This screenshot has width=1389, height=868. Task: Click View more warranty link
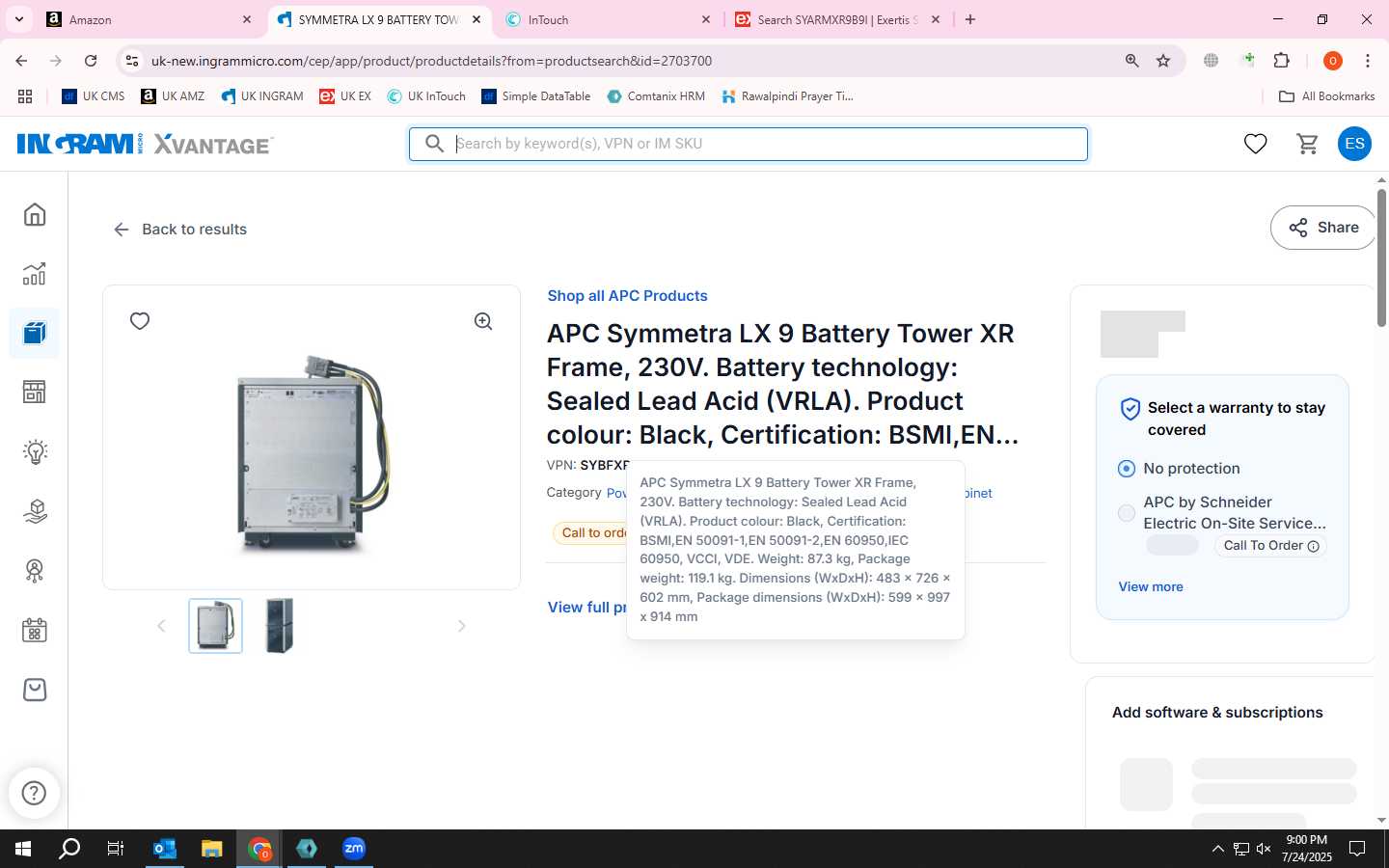[x=1151, y=586]
